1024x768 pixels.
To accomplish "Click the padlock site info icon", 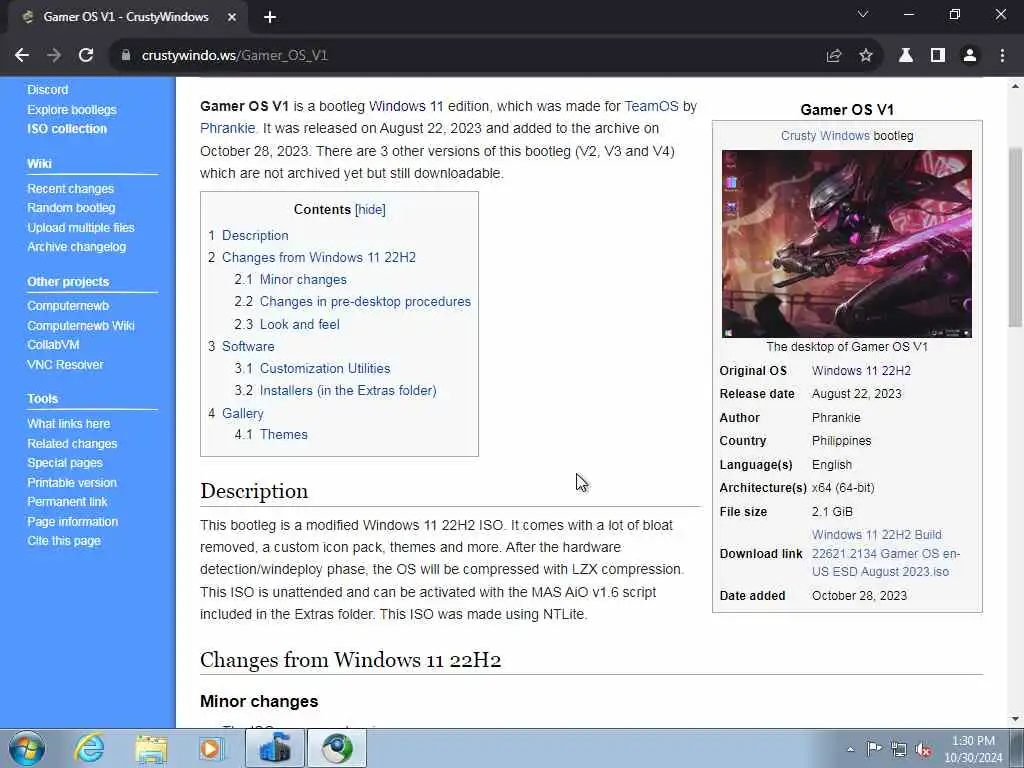I will coord(126,56).
